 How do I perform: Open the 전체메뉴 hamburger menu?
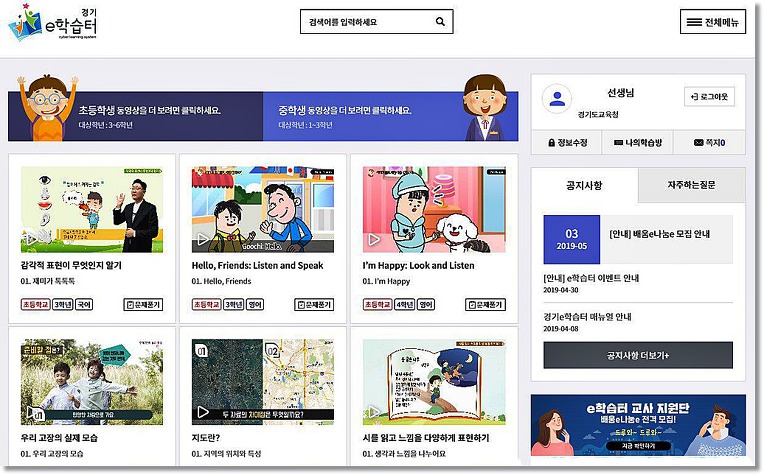[x=712, y=22]
